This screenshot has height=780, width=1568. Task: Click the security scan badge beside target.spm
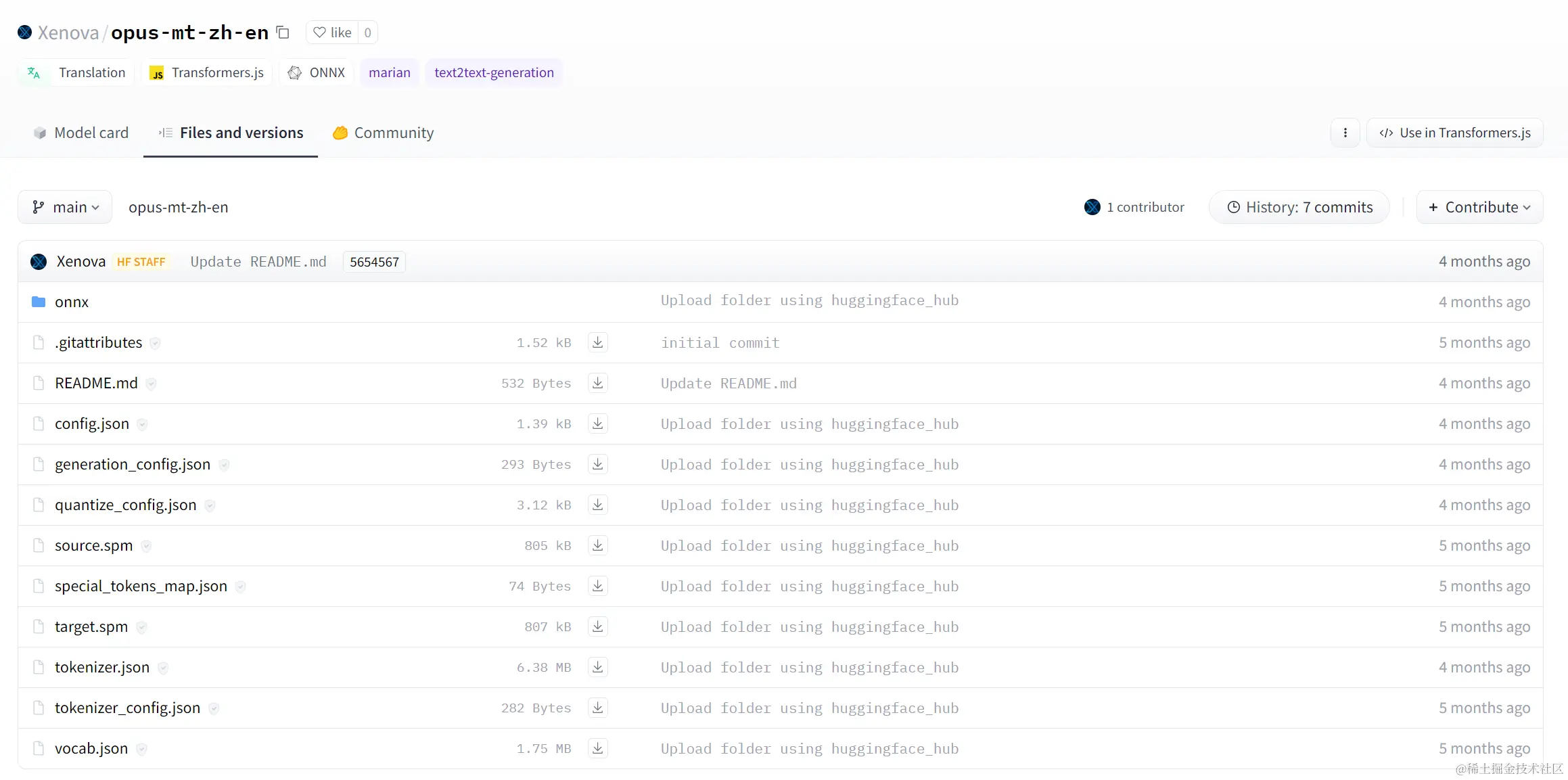(141, 627)
